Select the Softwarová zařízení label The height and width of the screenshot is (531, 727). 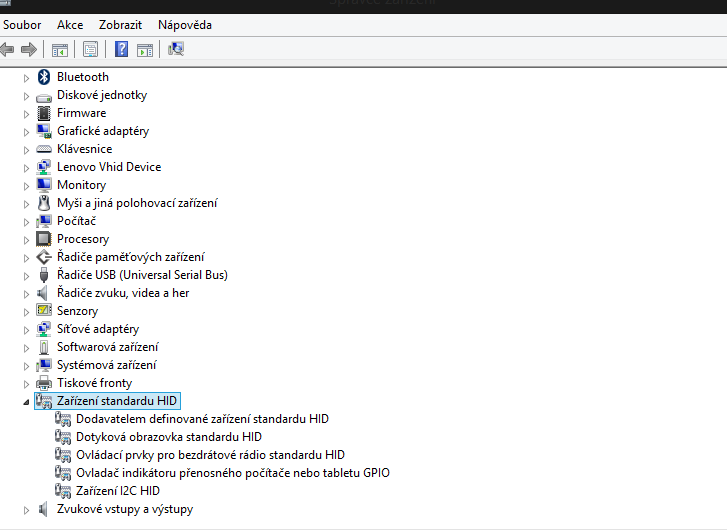tap(108, 347)
